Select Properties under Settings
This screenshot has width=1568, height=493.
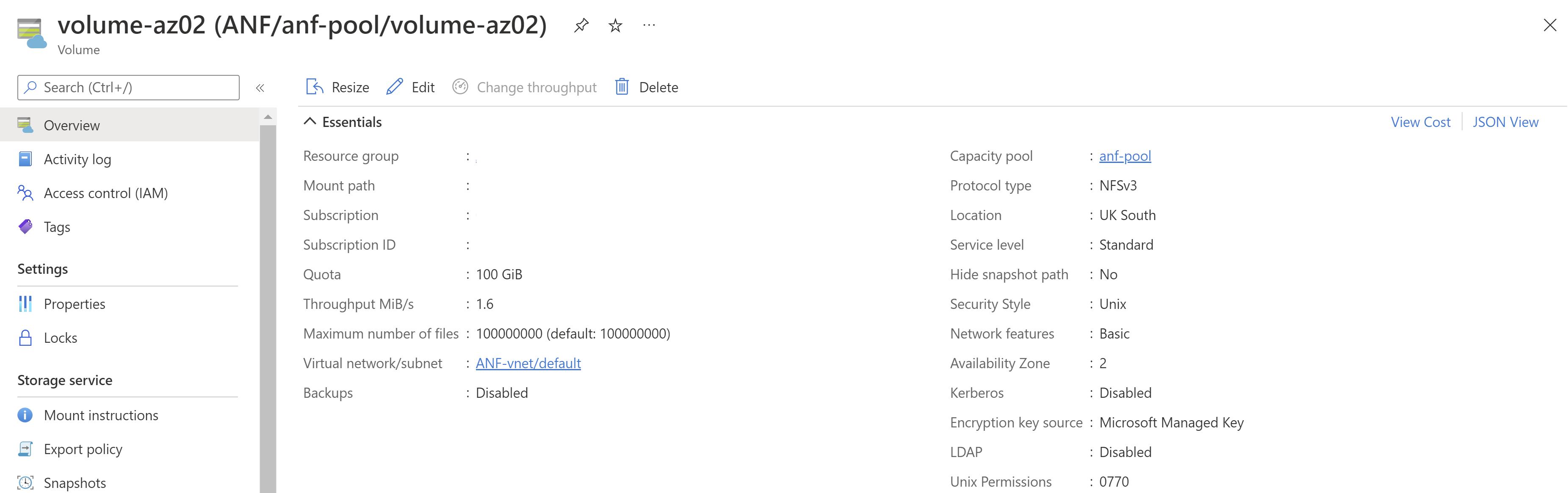74,304
